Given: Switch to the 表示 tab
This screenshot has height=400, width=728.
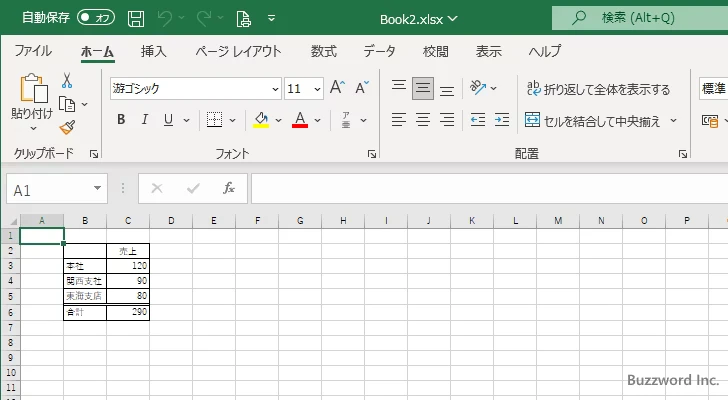Looking at the screenshot, I should pos(488,51).
